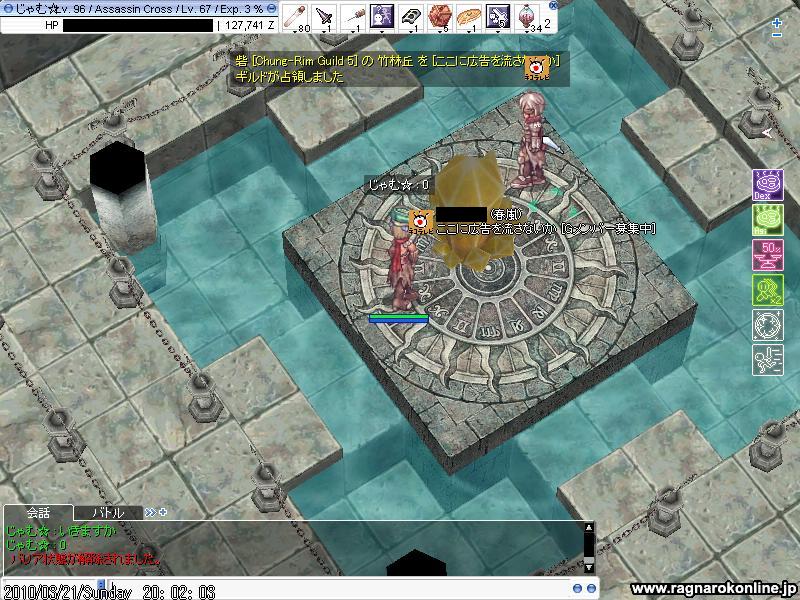
Task: Use the red box item with count 5
Action: click(439, 17)
